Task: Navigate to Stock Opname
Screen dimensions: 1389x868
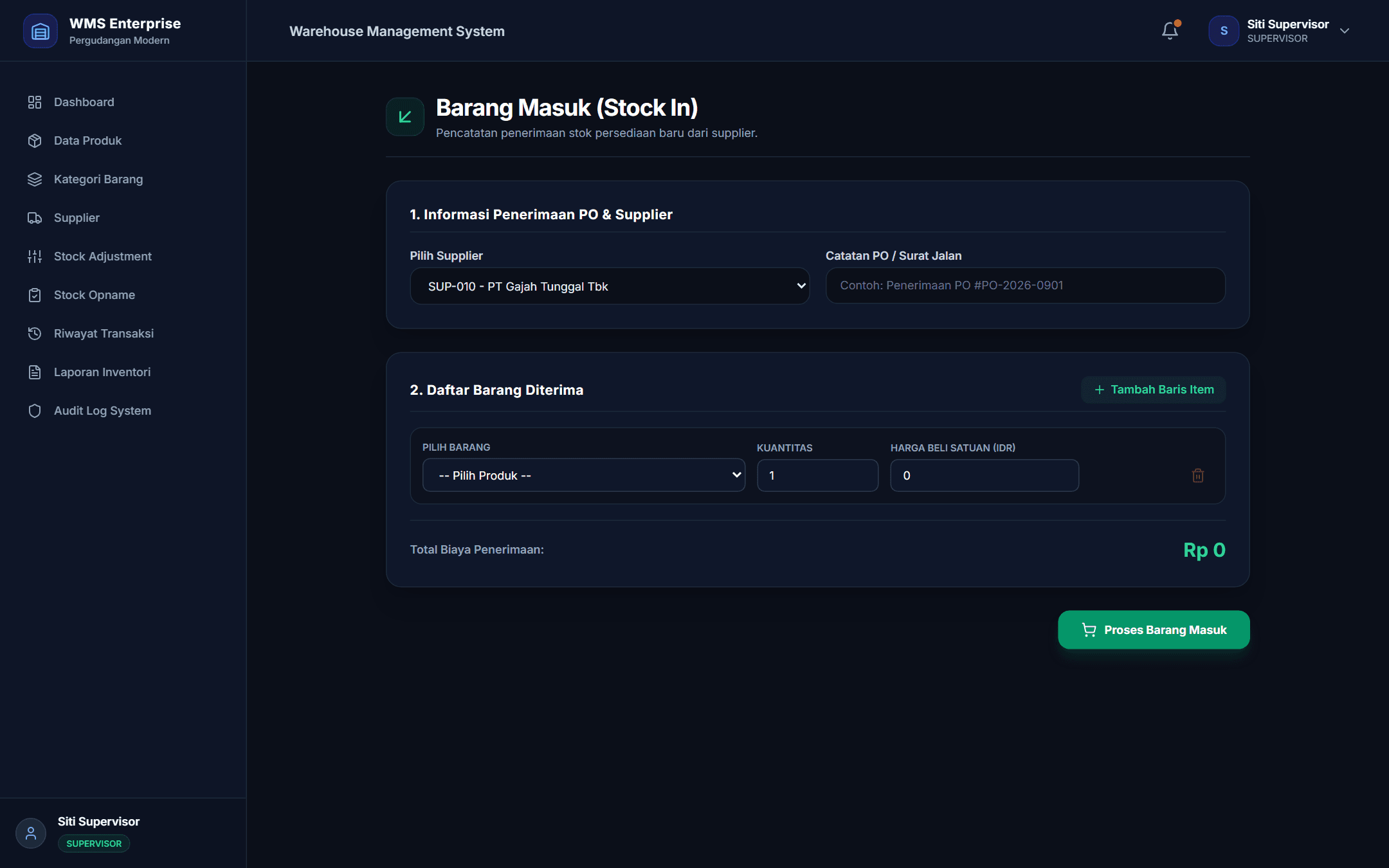Action: (x=123, y=295)
